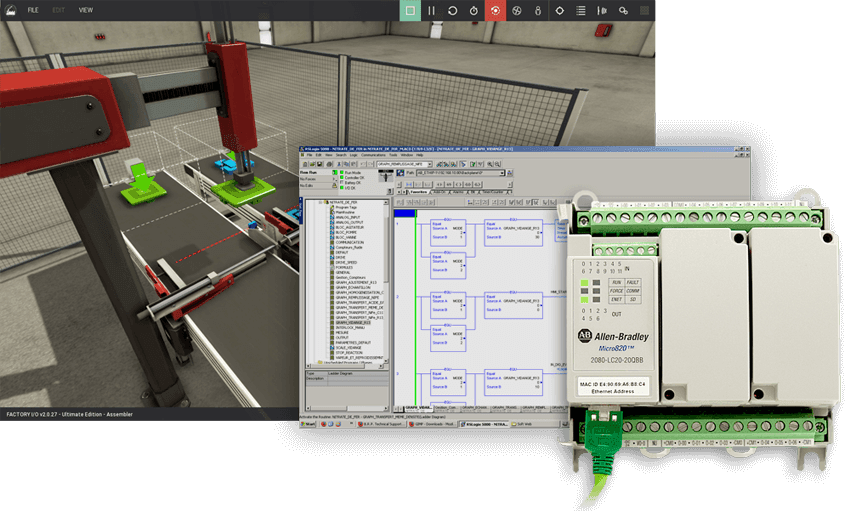Switch to RSLogix 5000 taskbar button

[x=485, y=424]
